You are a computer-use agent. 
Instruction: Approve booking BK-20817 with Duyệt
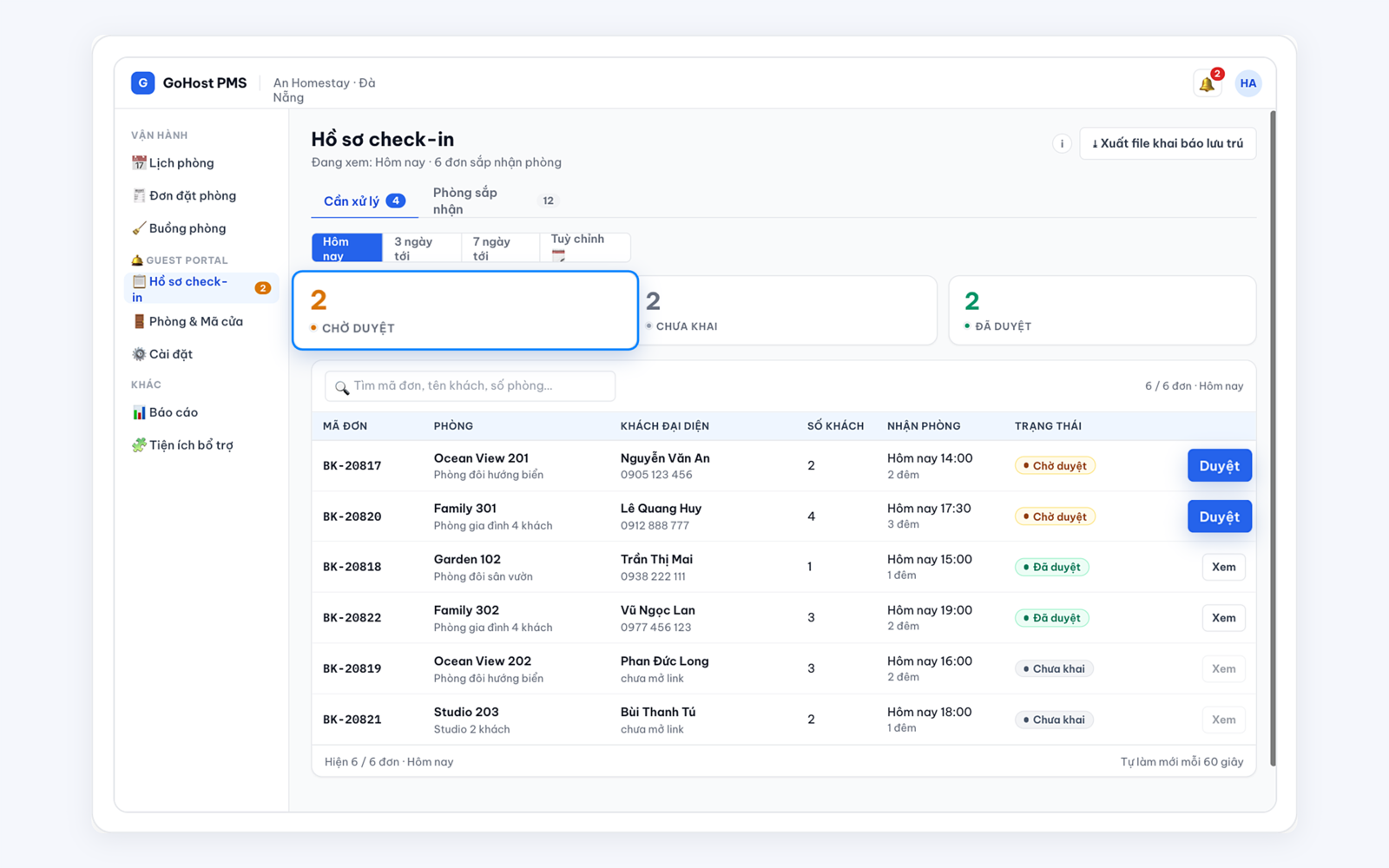click(x=1219, y=466)
